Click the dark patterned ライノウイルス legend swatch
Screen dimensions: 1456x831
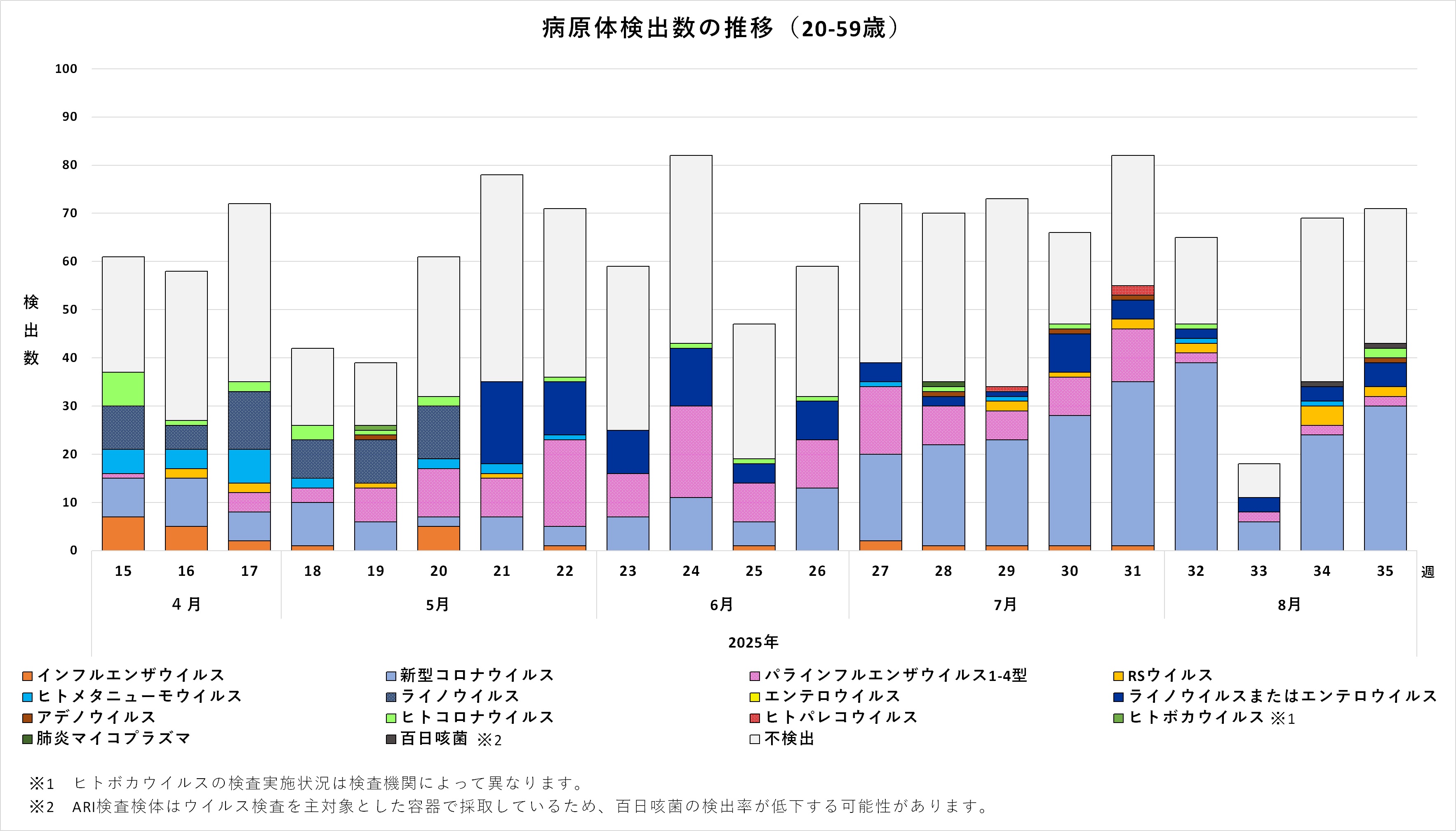click(391, 697)
